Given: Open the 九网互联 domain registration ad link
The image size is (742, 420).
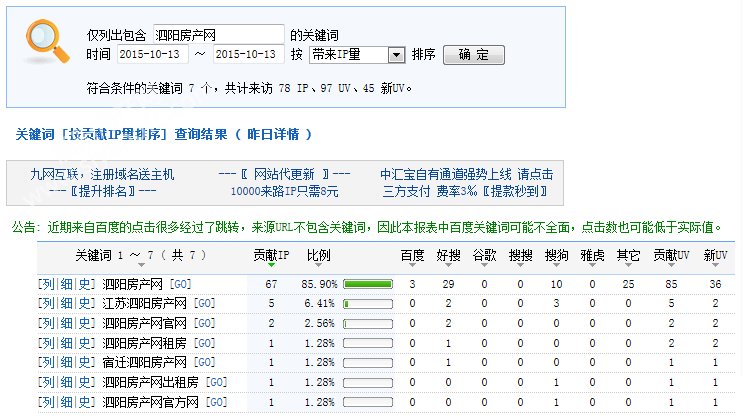Looking at the screenshot, I should click(103, 174).
